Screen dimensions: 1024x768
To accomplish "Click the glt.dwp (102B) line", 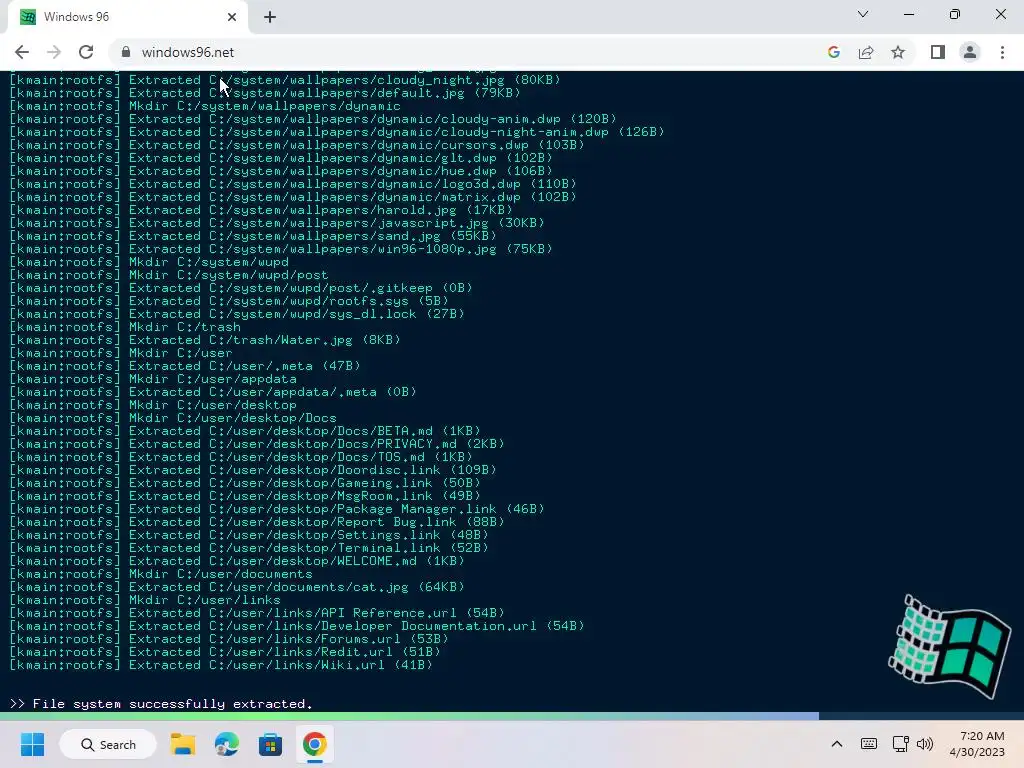I will point(281,158).
